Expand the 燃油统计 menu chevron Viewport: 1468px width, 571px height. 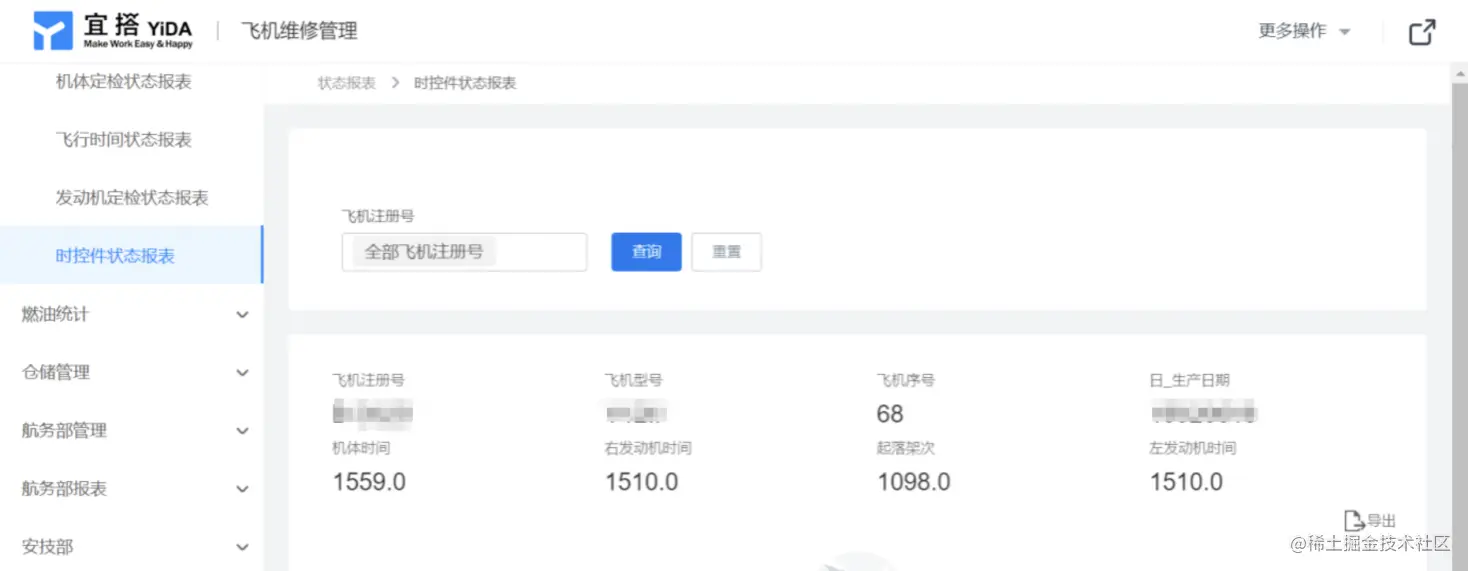pos(242,315)
